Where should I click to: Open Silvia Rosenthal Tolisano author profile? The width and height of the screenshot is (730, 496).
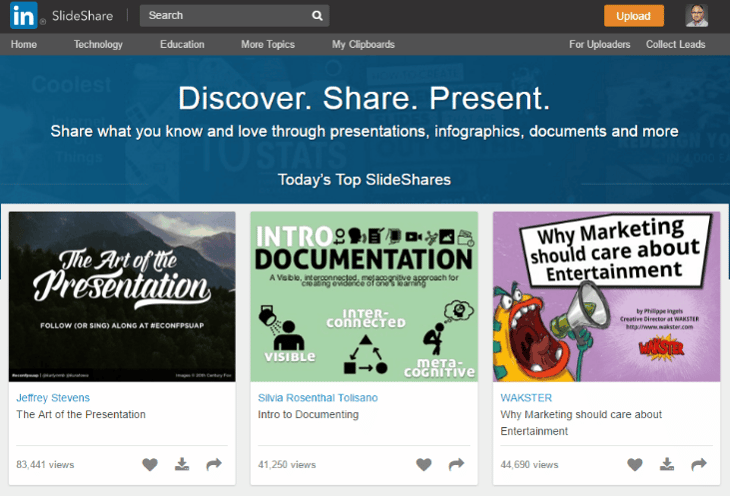point(318,398)
